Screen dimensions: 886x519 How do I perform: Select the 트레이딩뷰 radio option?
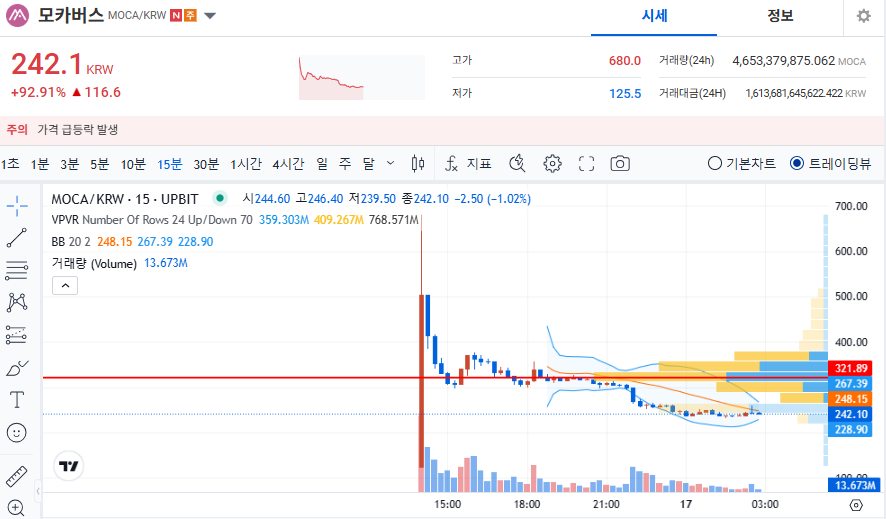pyautogui.click(x=831, y=164)
